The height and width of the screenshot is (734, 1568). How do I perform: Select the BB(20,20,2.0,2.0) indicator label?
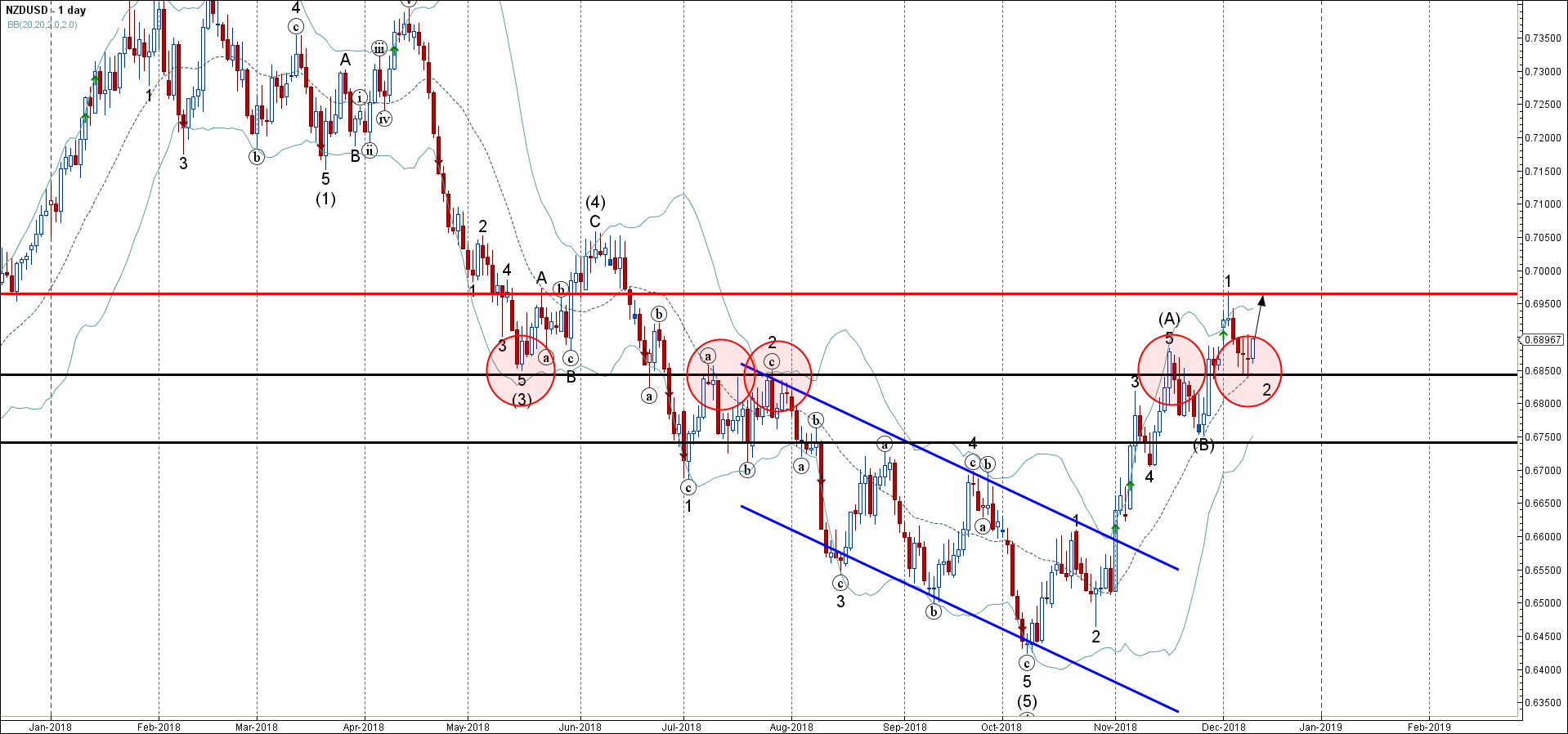[42, 25]
